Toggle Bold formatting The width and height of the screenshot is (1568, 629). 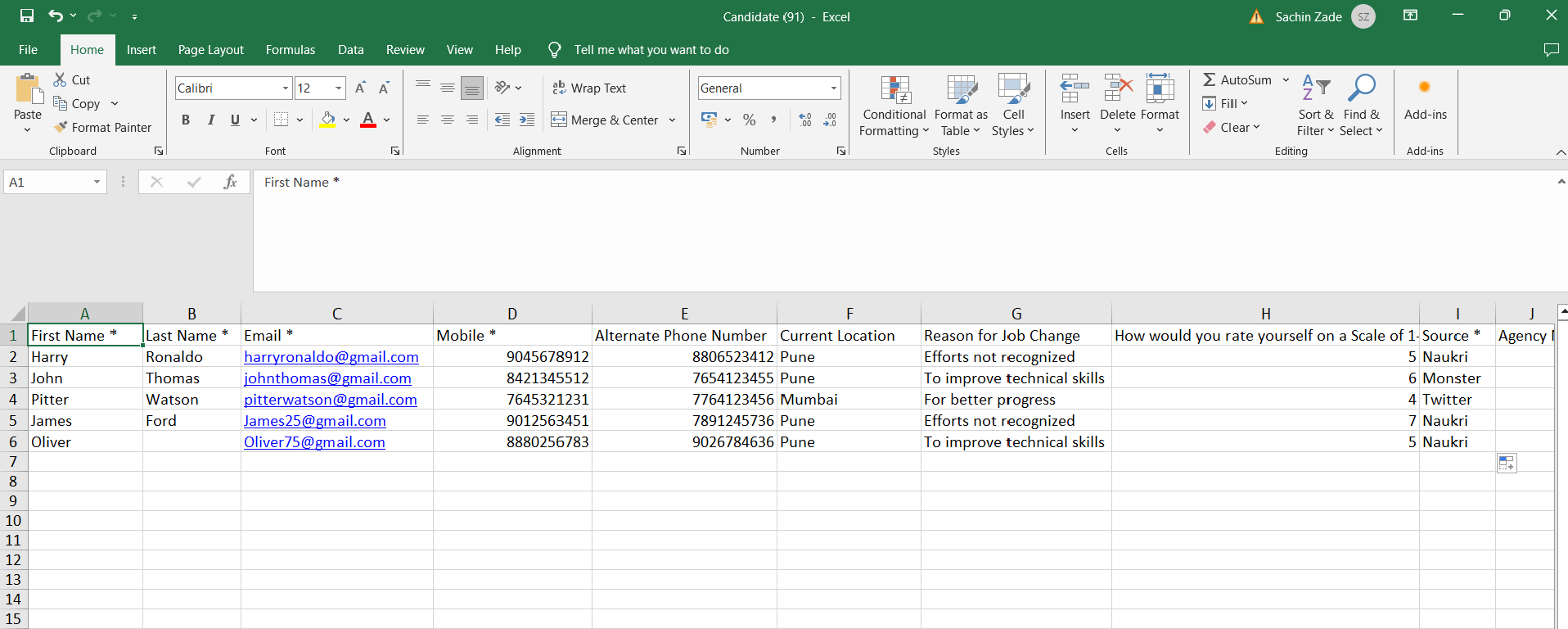[x=186, y=120]
